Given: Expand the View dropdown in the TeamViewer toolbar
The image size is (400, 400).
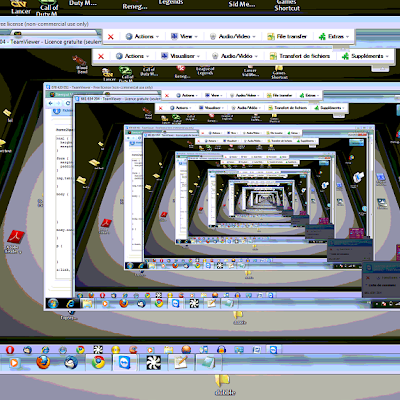Looking at the screenshot, I should 184,36.
